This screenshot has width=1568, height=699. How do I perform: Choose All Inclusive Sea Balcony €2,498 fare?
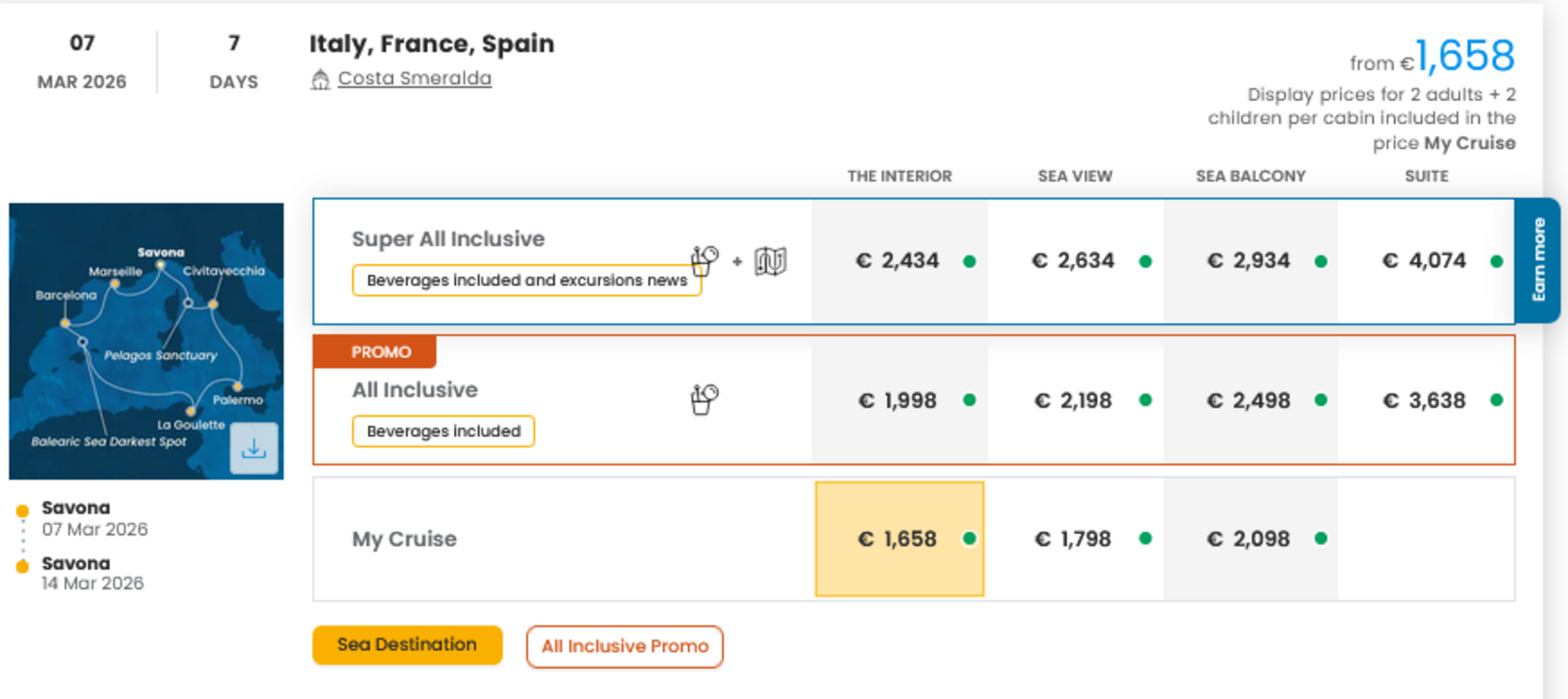point(1249,401)
